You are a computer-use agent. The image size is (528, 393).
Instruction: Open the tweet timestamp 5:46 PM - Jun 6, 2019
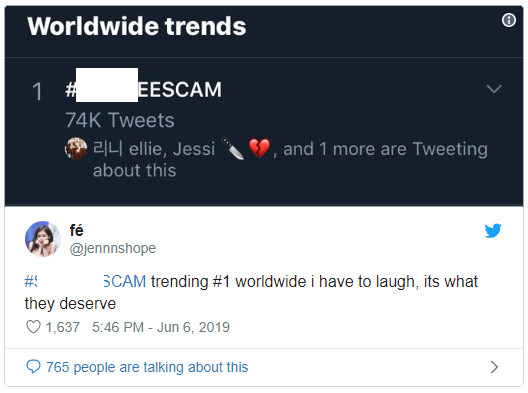(161, 327)
